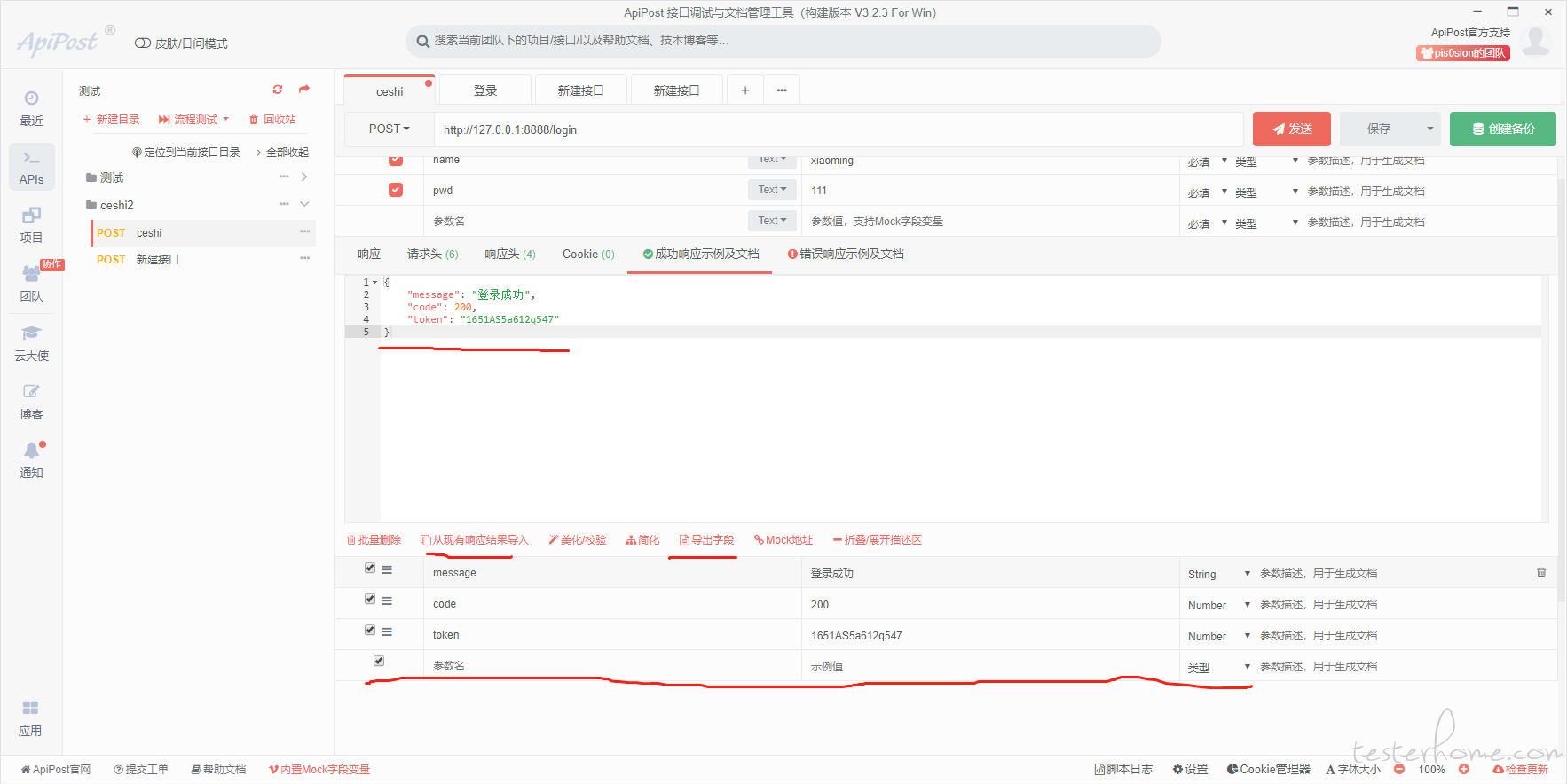This screenshot has height=784, width=1567.
Task: Click the share arrow icon in 测试 panel
Action: [304, 90]
